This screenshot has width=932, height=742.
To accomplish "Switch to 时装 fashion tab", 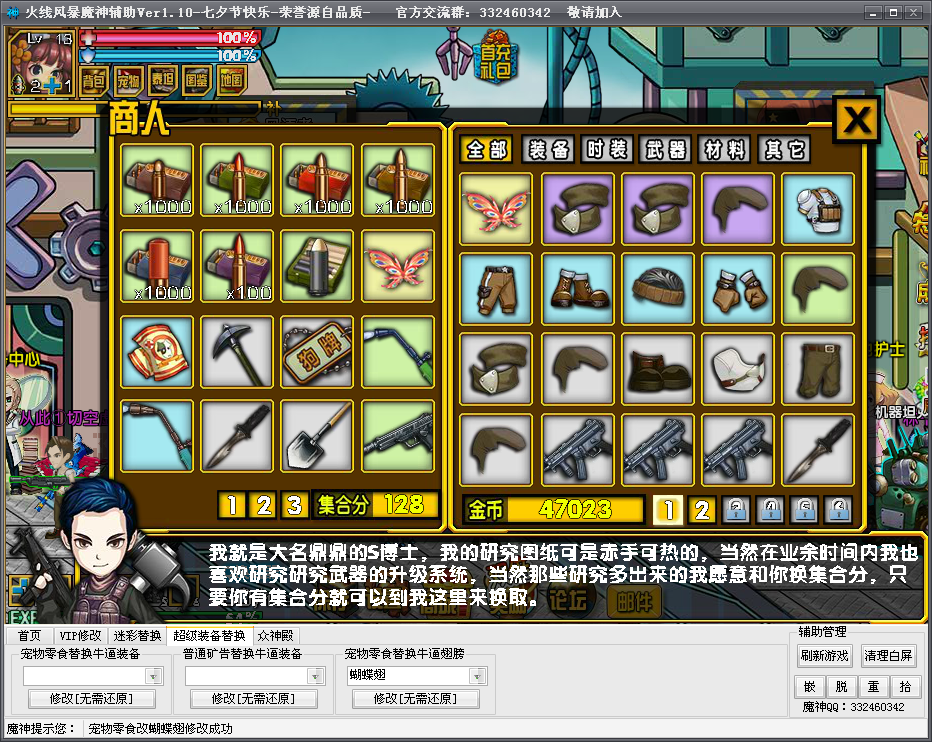I will coord(607,149).
